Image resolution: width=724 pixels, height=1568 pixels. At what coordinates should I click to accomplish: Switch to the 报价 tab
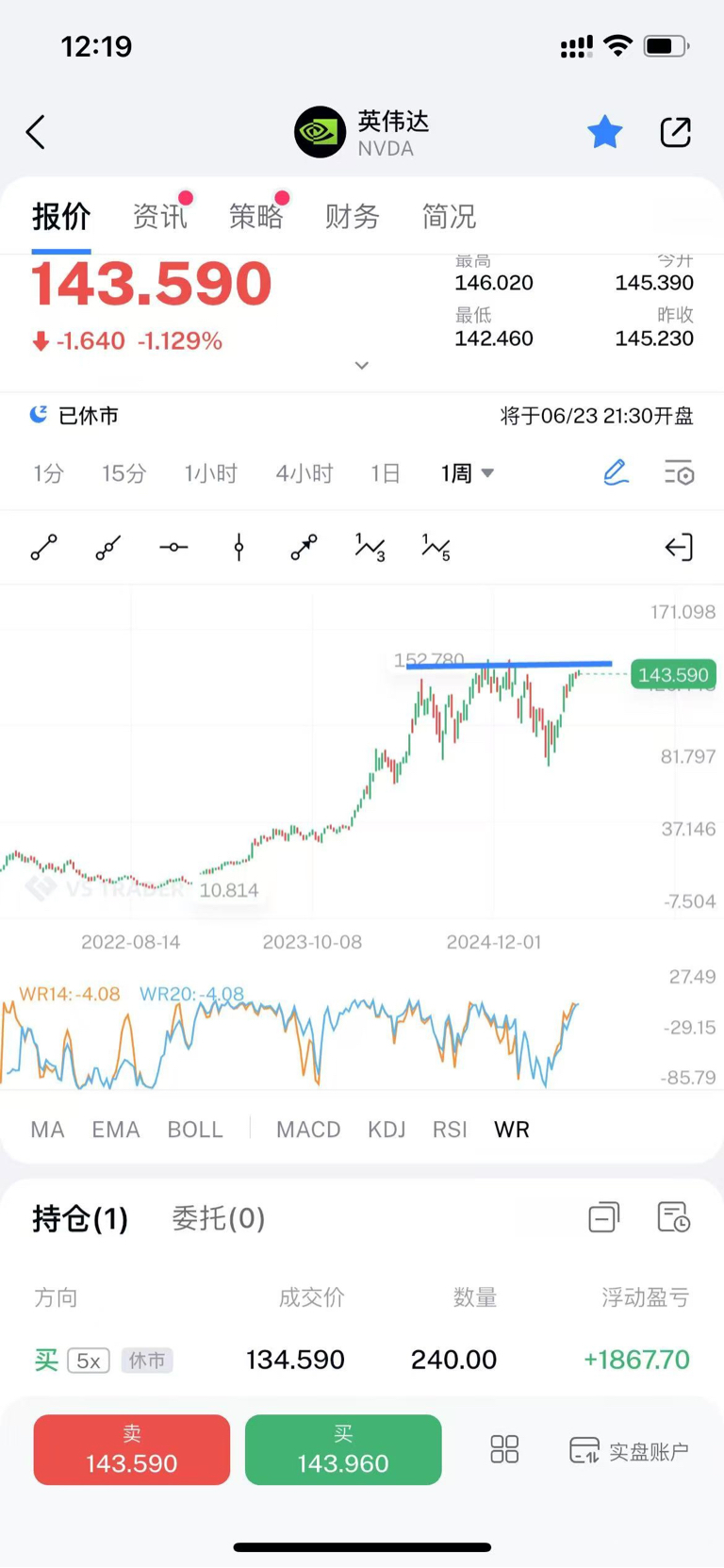tap(61, 216)
